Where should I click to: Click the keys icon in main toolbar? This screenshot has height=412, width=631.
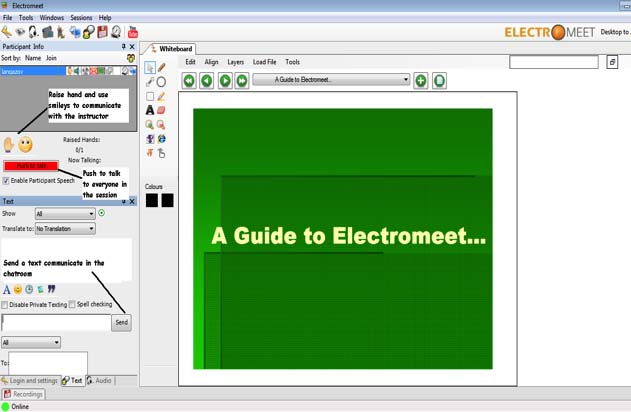tap(6, 32)
